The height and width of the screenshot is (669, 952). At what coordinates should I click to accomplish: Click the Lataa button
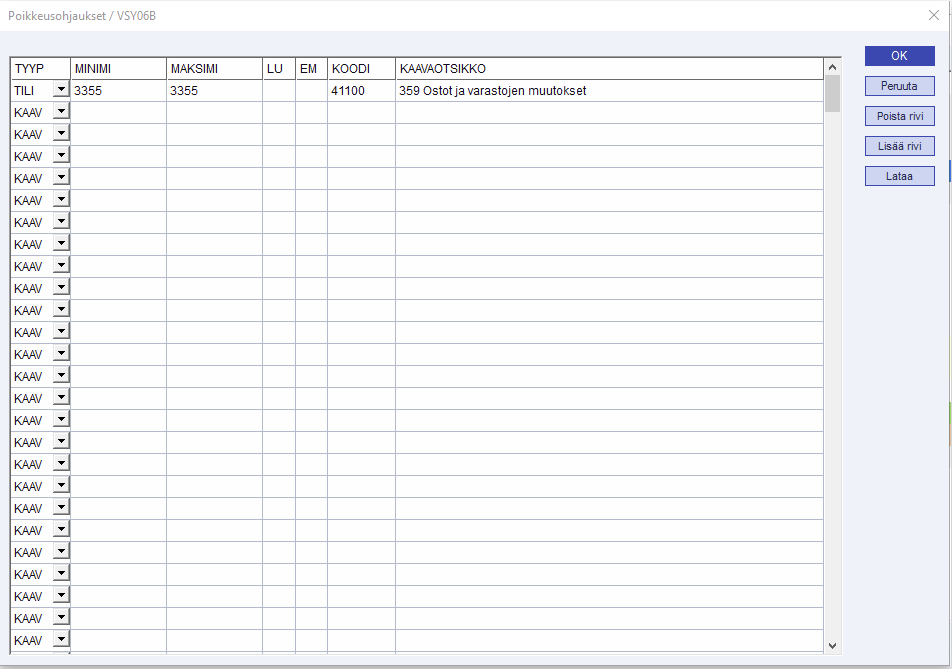coord(899,176)
